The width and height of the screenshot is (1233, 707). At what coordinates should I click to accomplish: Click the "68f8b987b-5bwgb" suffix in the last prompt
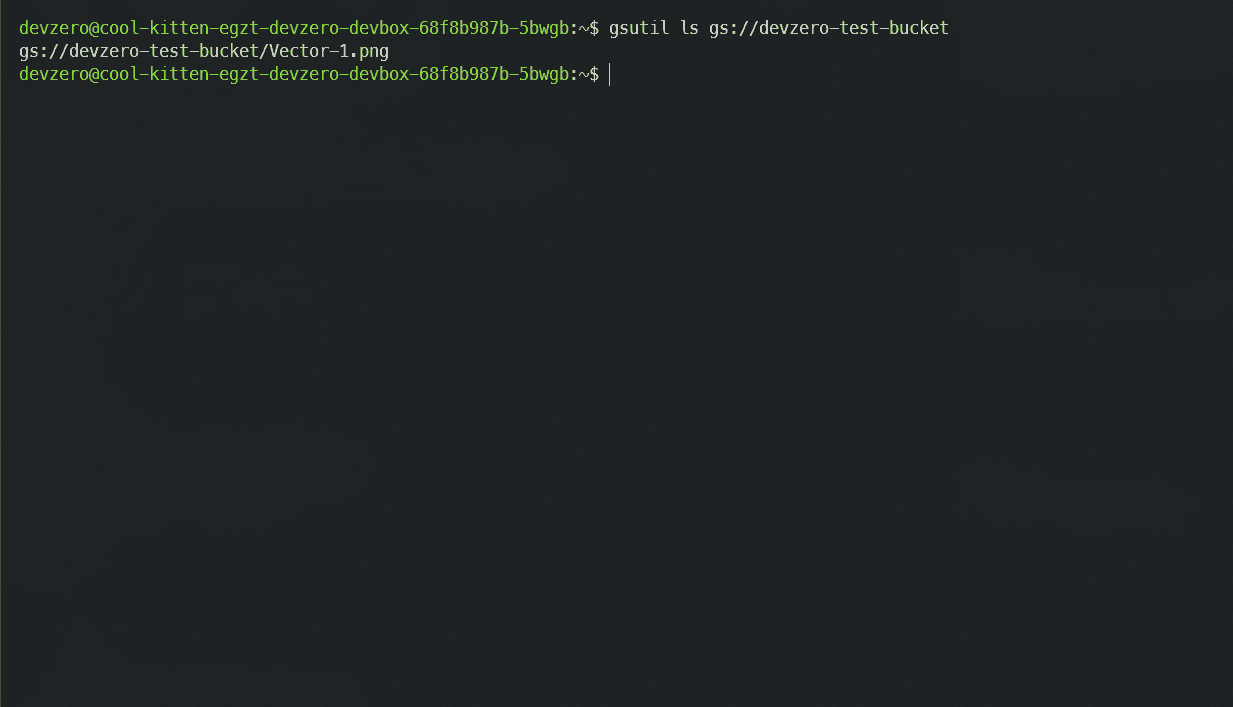(494, 74)
